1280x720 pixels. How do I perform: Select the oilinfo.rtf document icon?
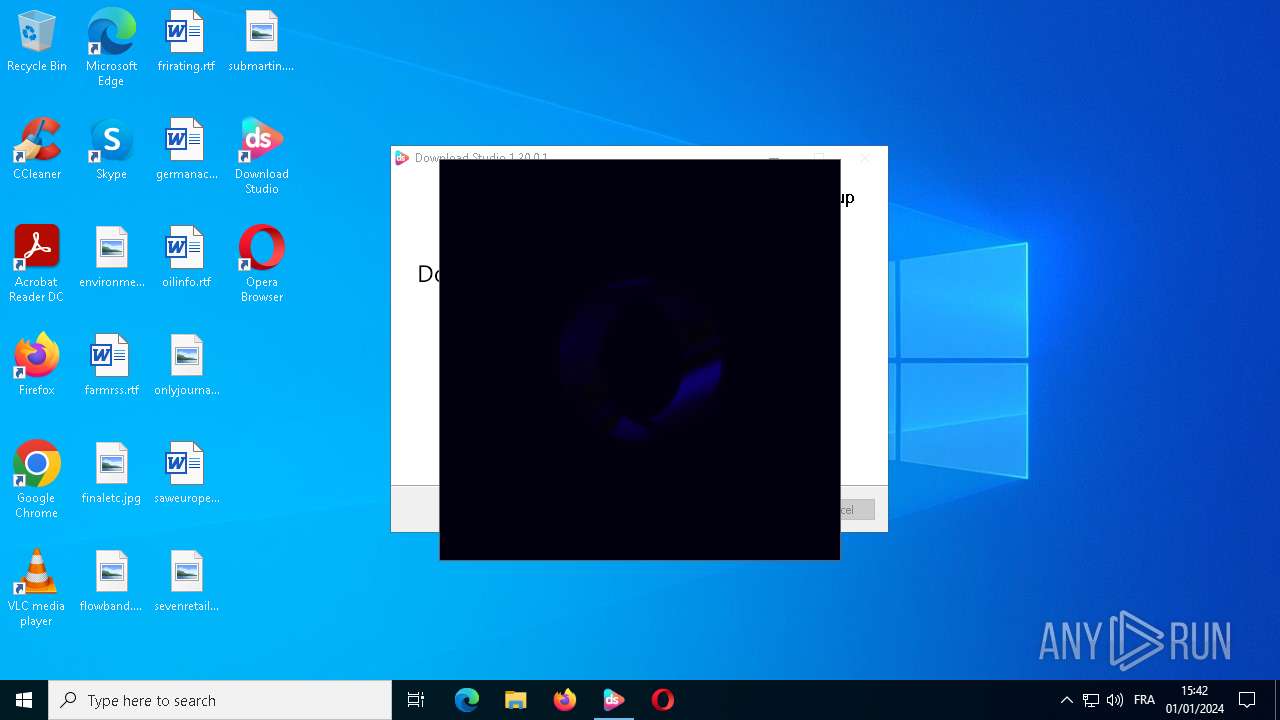point(186,258)
